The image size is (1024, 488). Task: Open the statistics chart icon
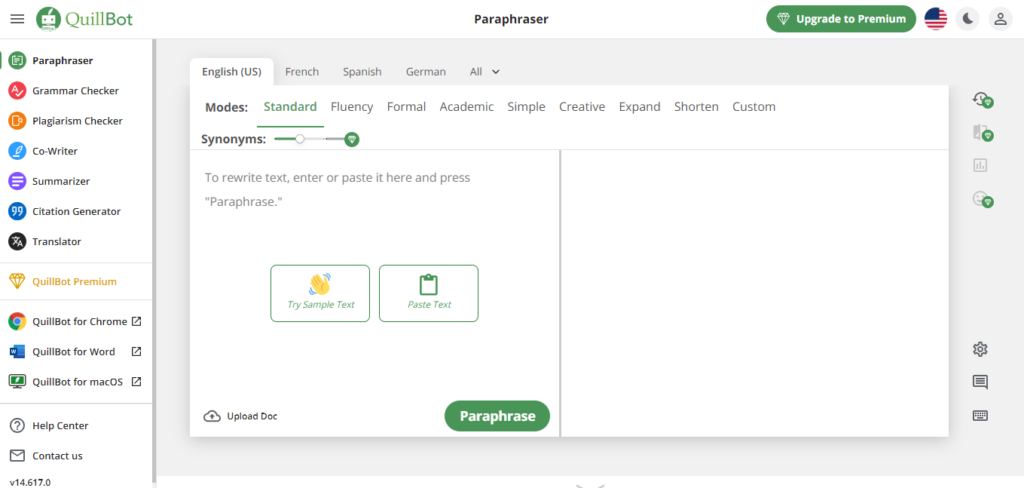click(980, 166)
